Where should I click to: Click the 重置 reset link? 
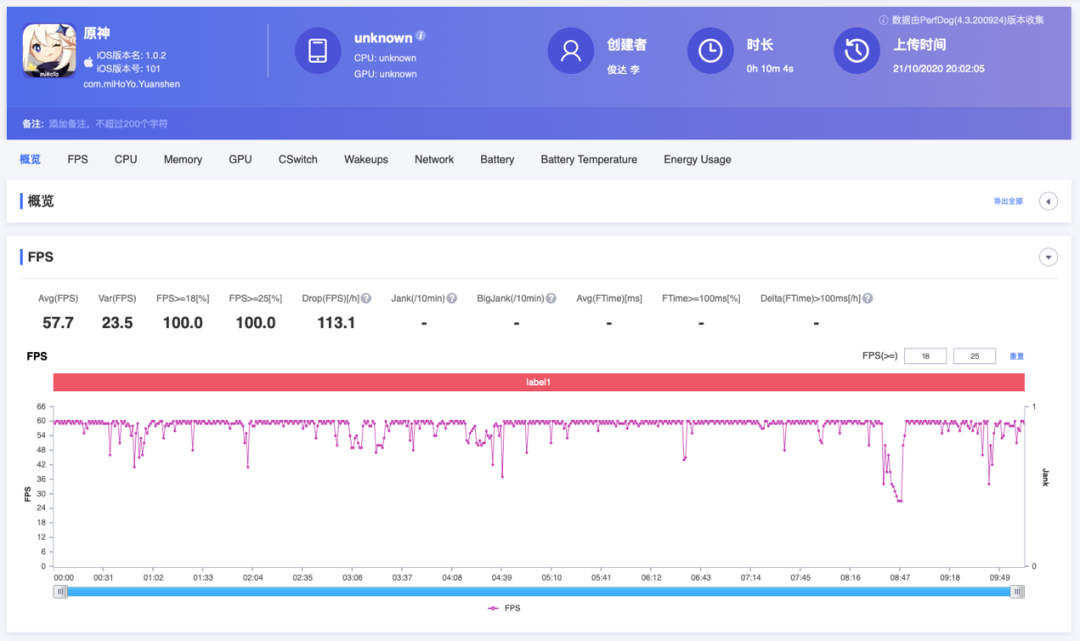1016,356
